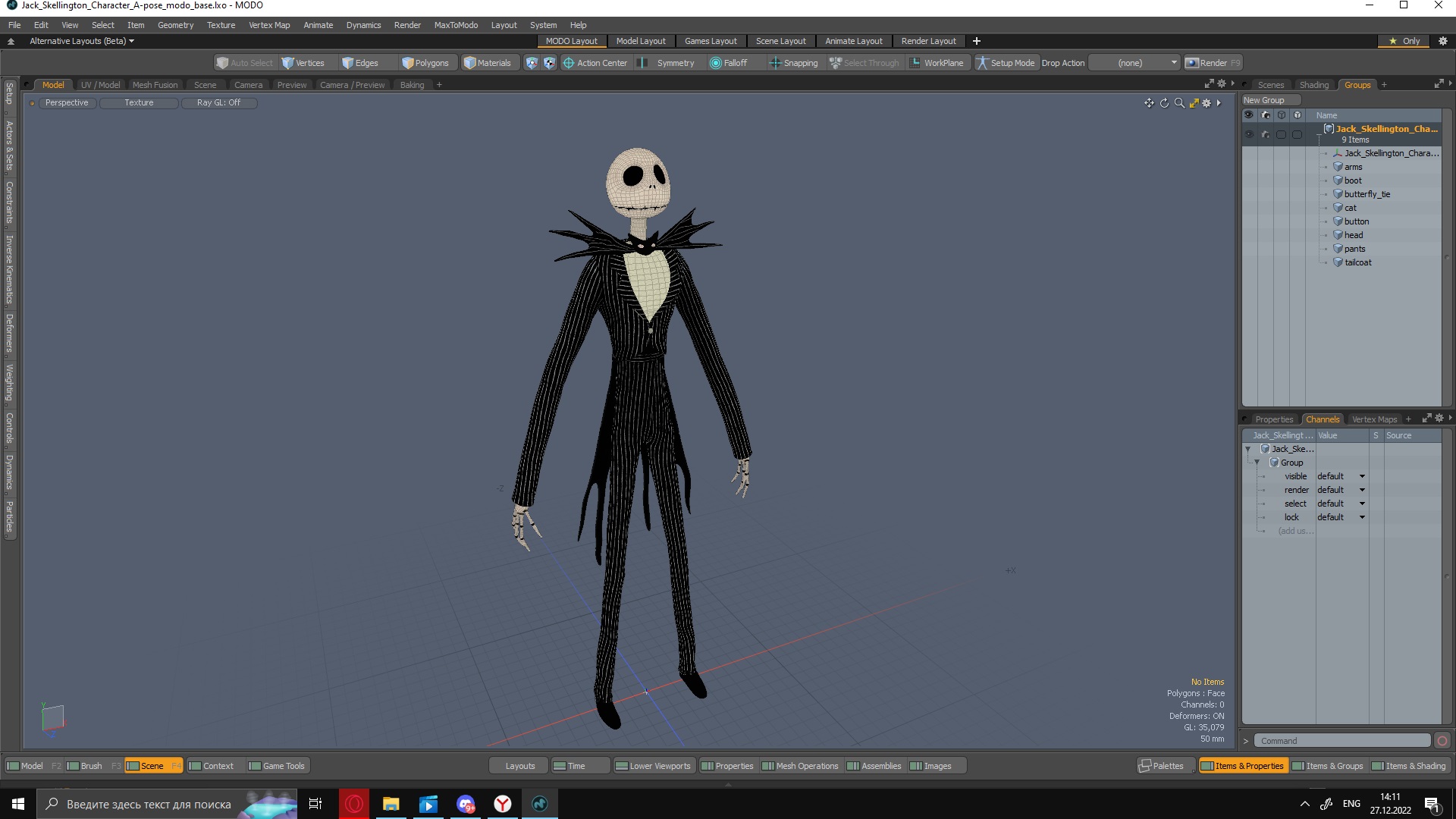
Task: Click the viewport rotate icon
Action: pos(1164,103)
